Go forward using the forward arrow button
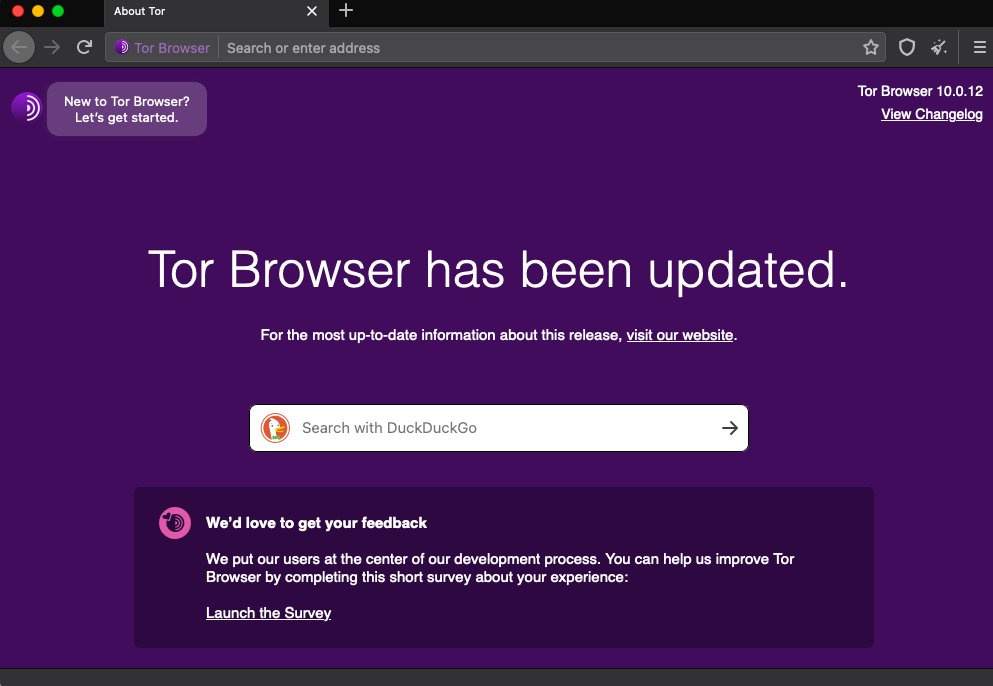 [52, 48]
